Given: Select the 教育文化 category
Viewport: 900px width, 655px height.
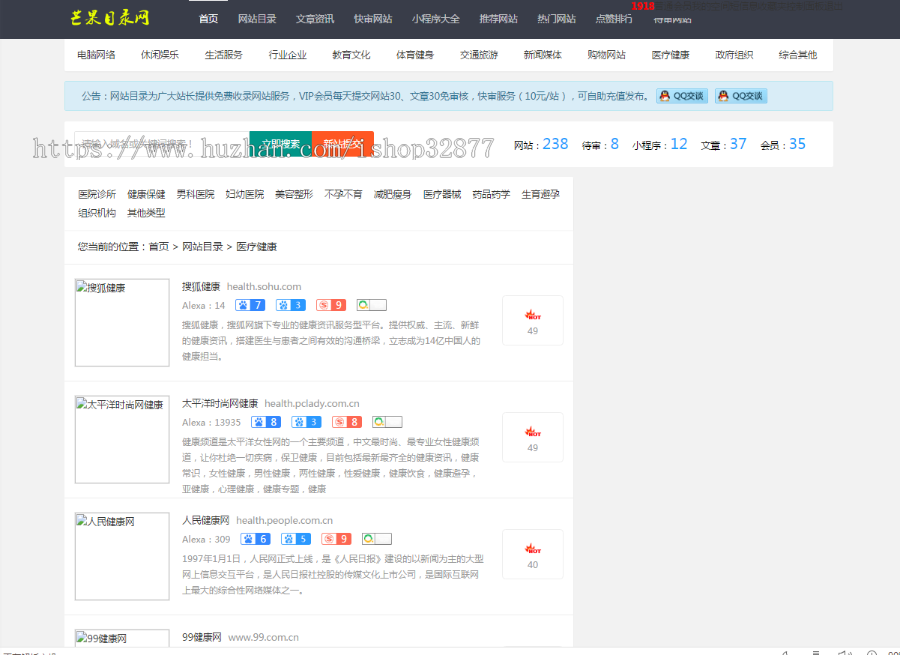Looking at the screenshot, I should [351, 55].
